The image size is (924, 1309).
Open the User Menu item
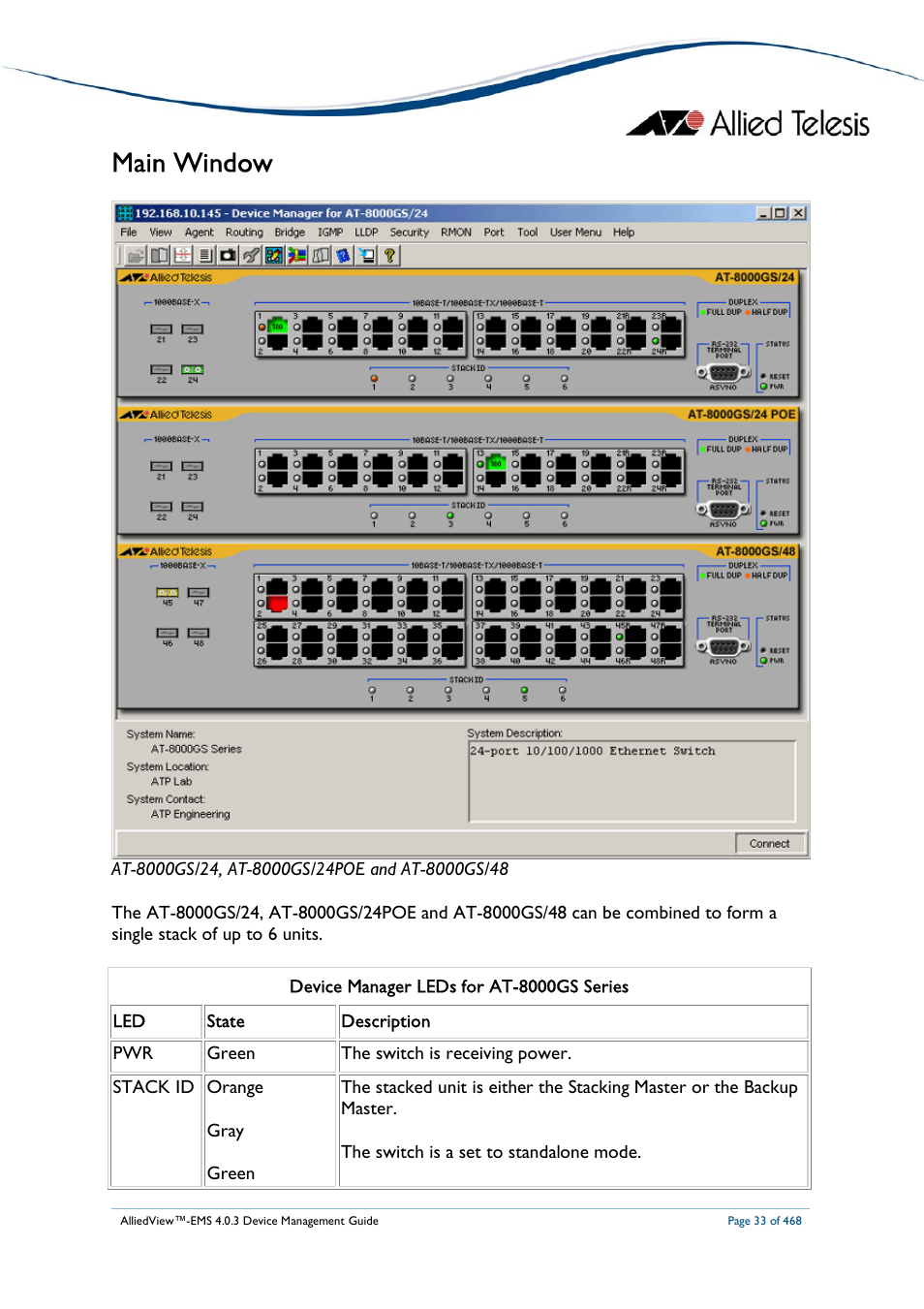pyautogui.click(x=575, y=233)
